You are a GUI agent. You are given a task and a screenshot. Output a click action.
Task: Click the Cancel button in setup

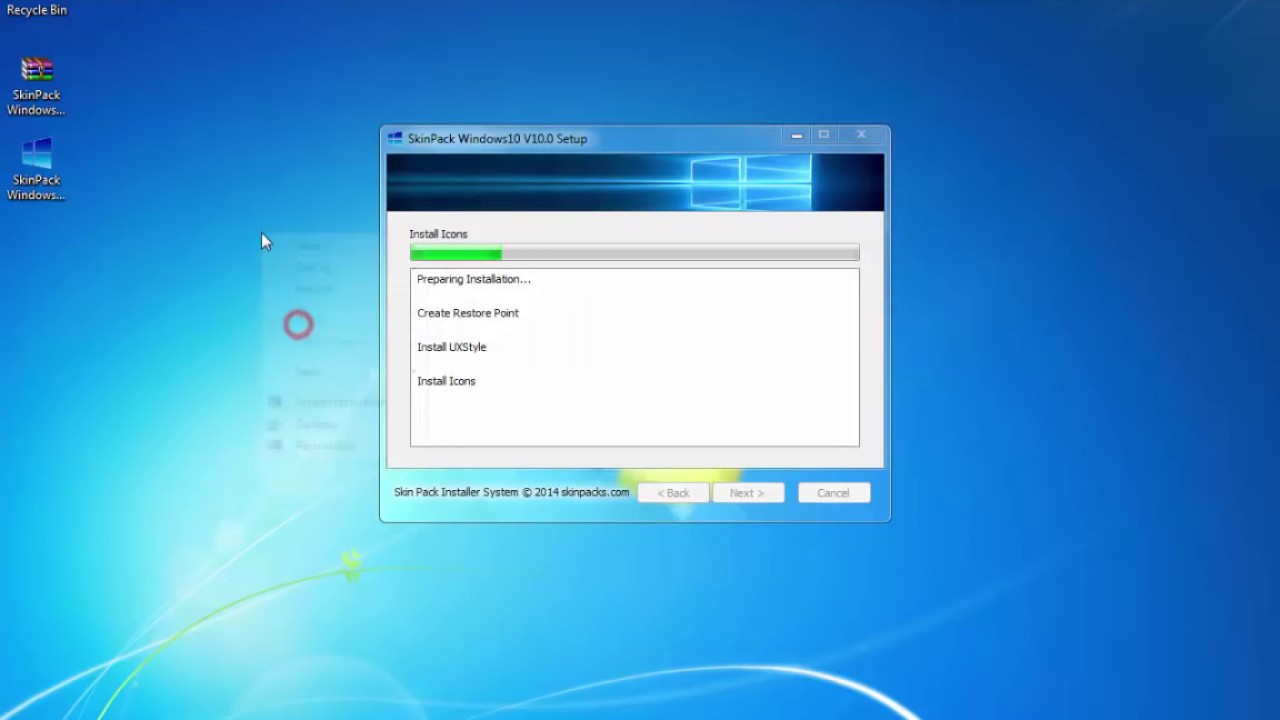pos(833,493)
